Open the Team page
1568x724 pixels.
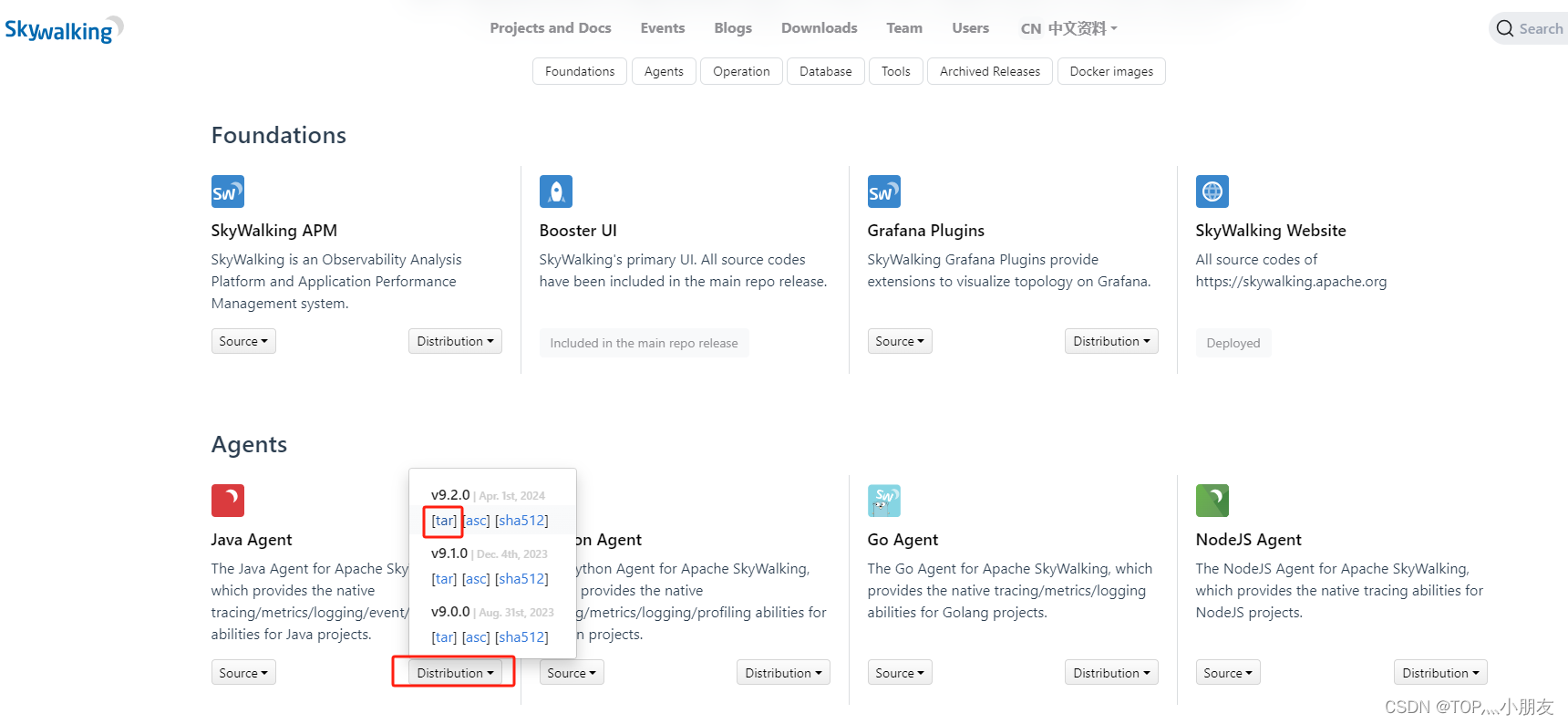click(904, 28)
